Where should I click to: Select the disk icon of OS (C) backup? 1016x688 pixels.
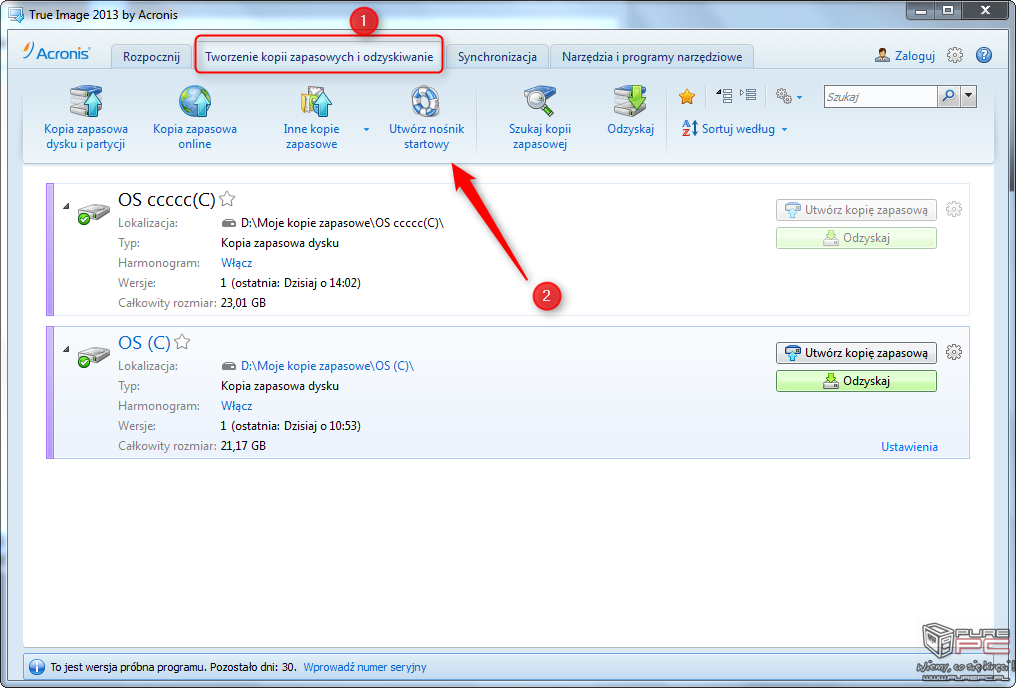pyautogui.click(x=93, y=356)
